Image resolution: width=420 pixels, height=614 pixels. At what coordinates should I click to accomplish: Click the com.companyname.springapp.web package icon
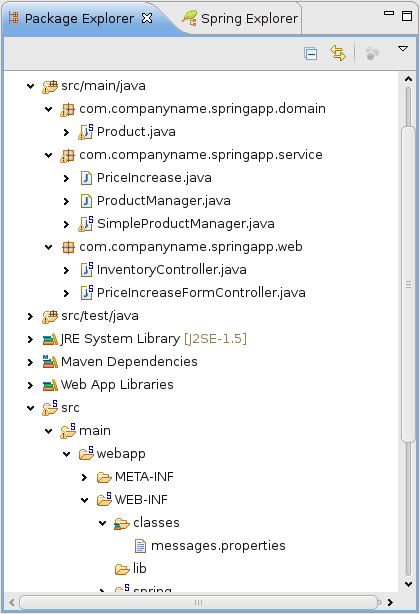point(68,247)
